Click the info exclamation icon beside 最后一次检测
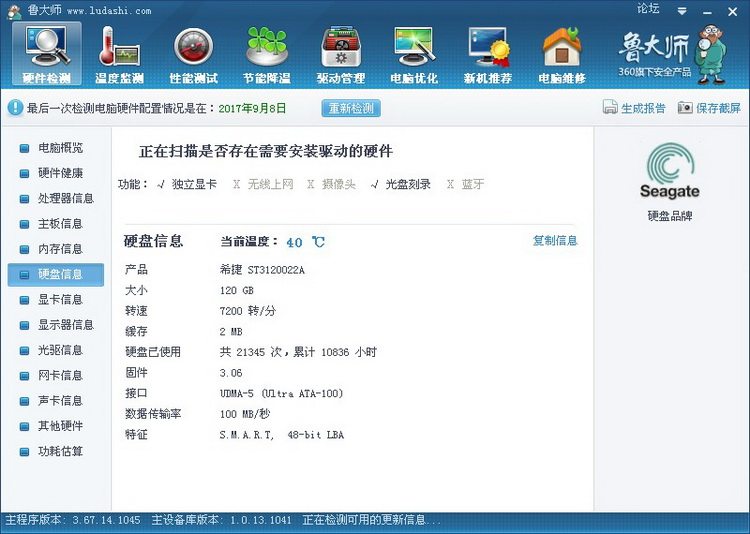The height and width of the screenshot is (534, 750). coord(15,108)
